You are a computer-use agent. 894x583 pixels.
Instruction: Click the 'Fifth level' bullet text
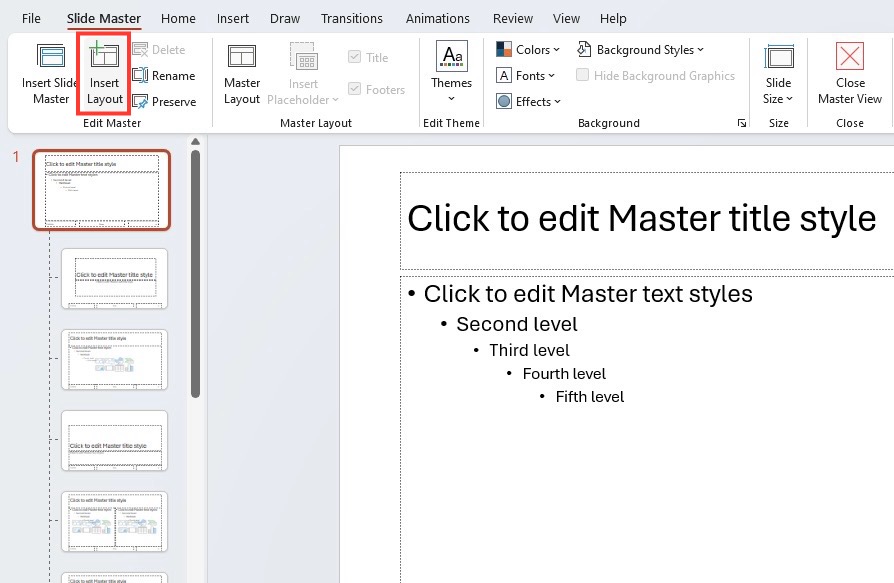coord(590,397)
